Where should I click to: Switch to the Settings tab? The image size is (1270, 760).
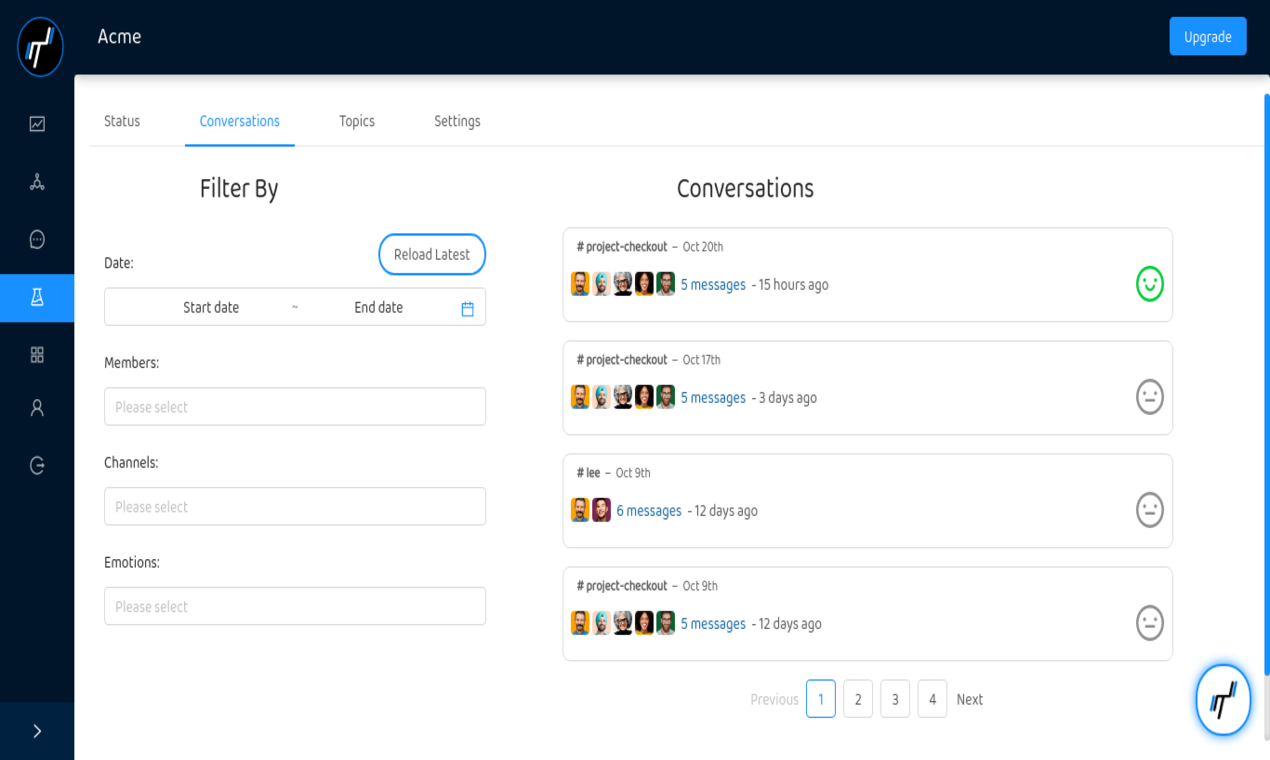coord(457,121)
